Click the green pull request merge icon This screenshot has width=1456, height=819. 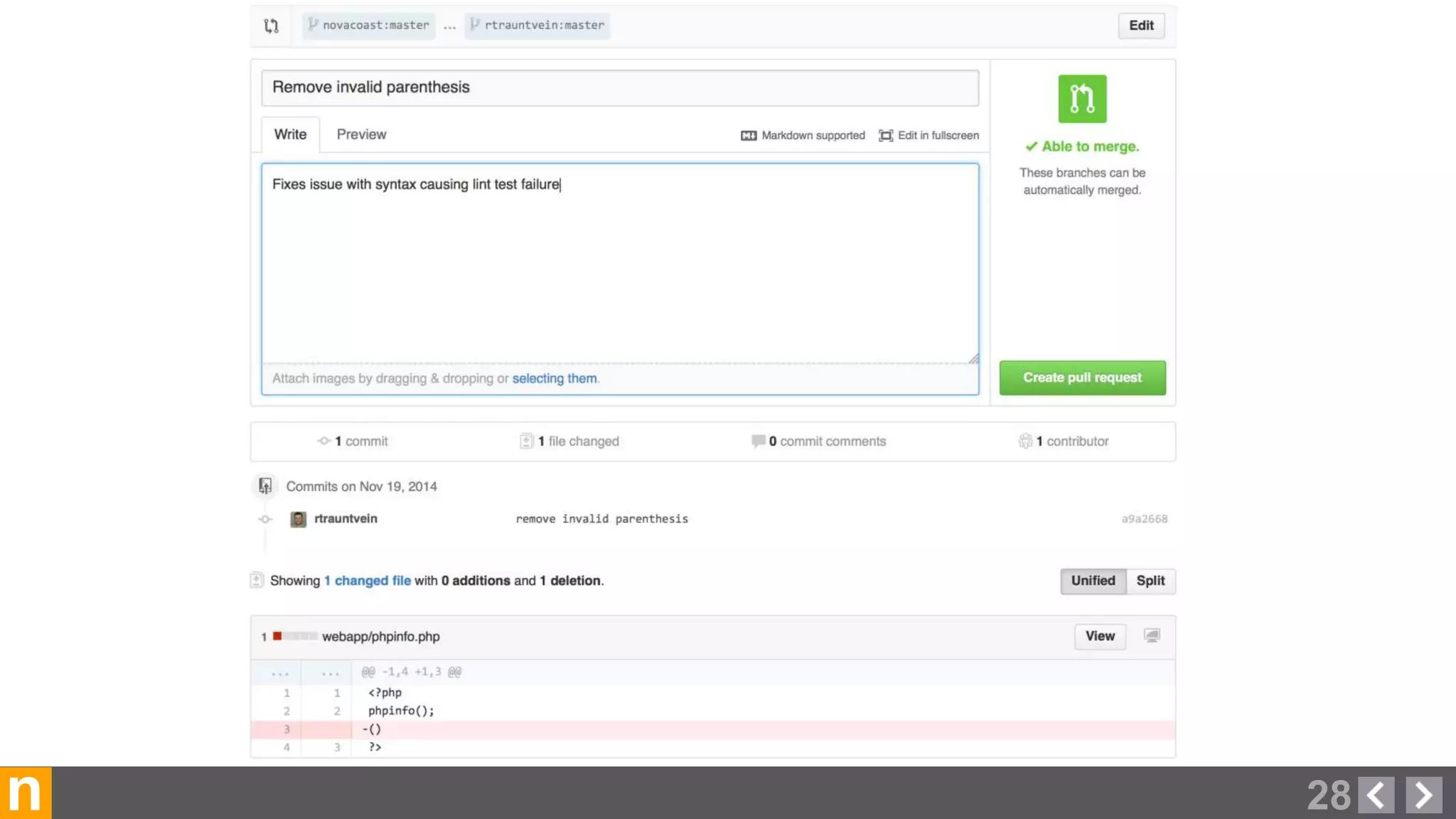(x=1081, y=99)
